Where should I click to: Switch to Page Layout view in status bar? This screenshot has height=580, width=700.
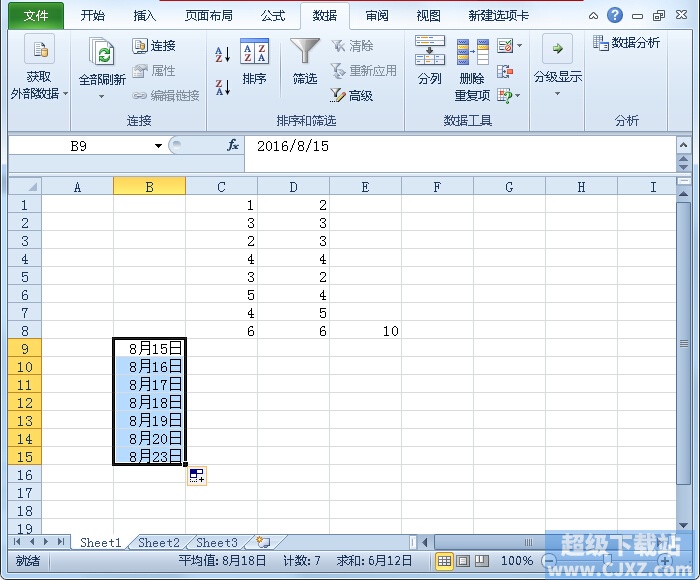click(x=462, y=560)
